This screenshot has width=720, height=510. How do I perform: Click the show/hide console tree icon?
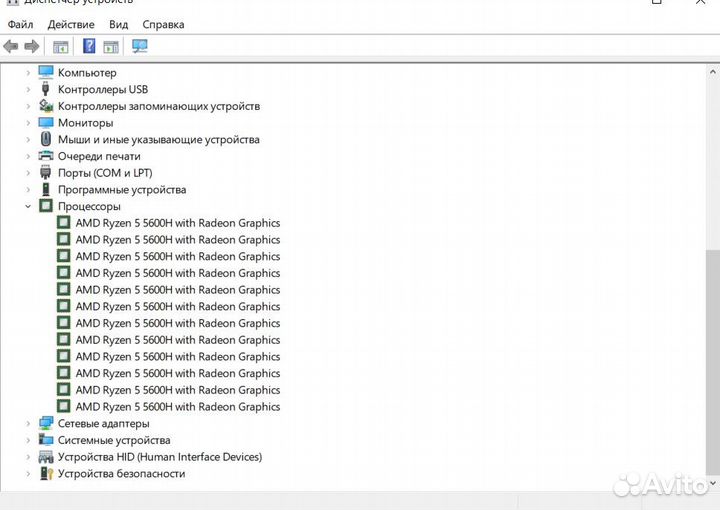(61, 46)
